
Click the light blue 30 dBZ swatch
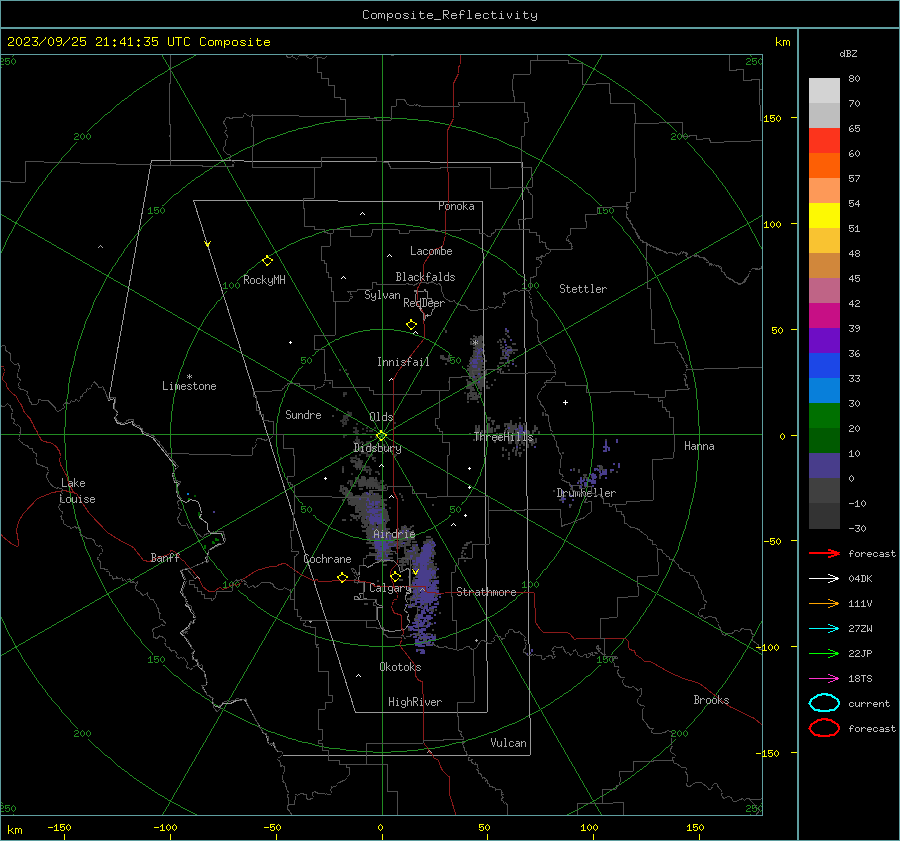[824, 390]
